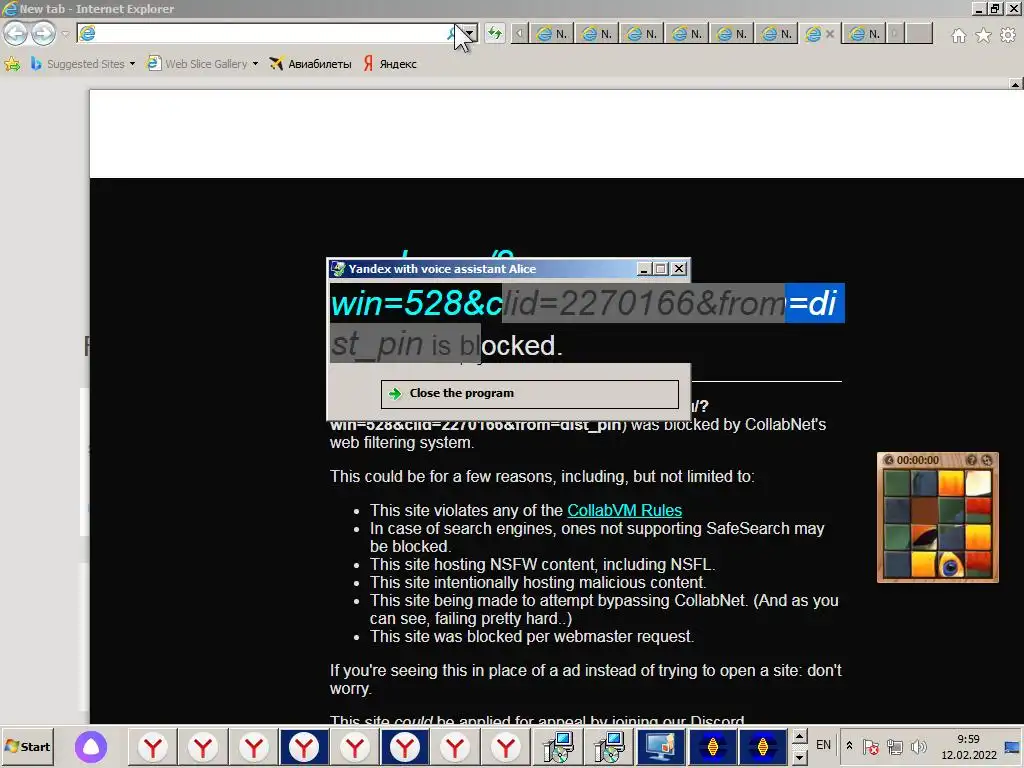The width and height of the screenshot is (1024, 768).
Task: Click EN language indicator
Action: coord(824,745)
